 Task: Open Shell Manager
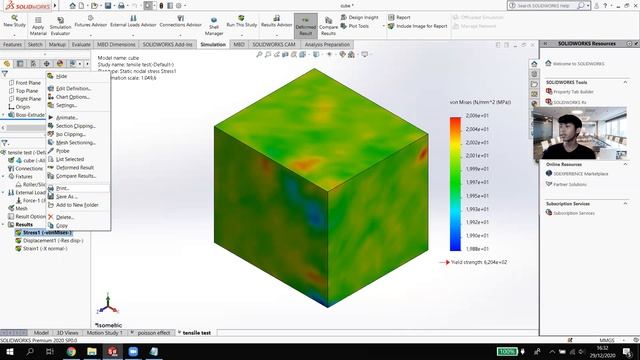click(x=214, y=26)
